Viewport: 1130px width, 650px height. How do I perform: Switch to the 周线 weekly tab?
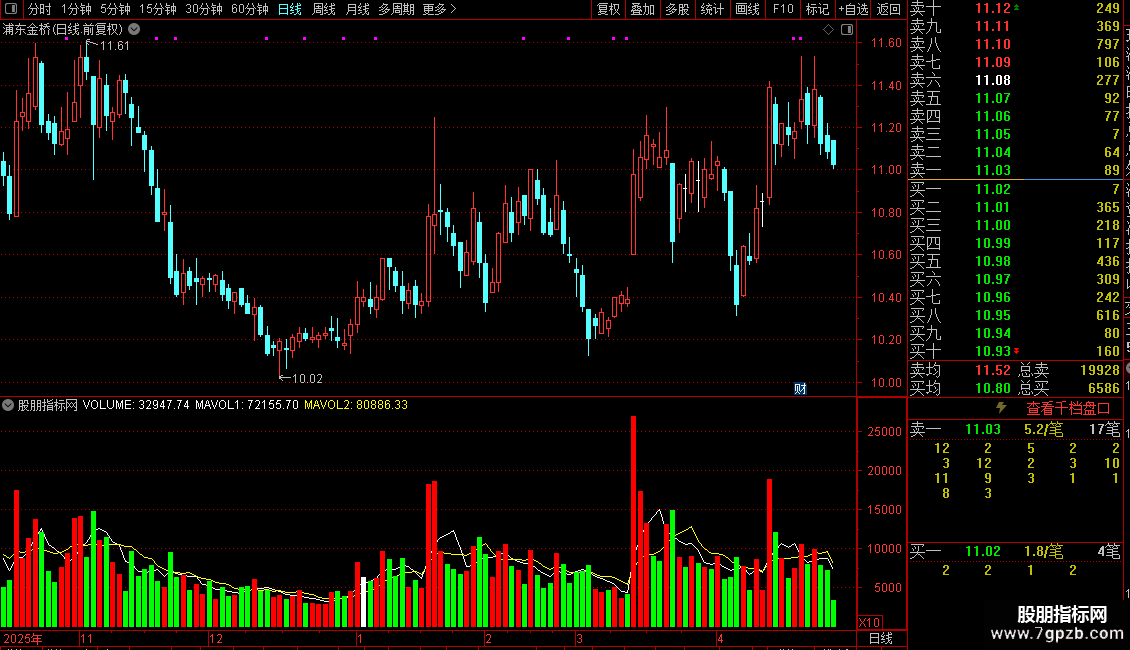click(x=324, y=9)
